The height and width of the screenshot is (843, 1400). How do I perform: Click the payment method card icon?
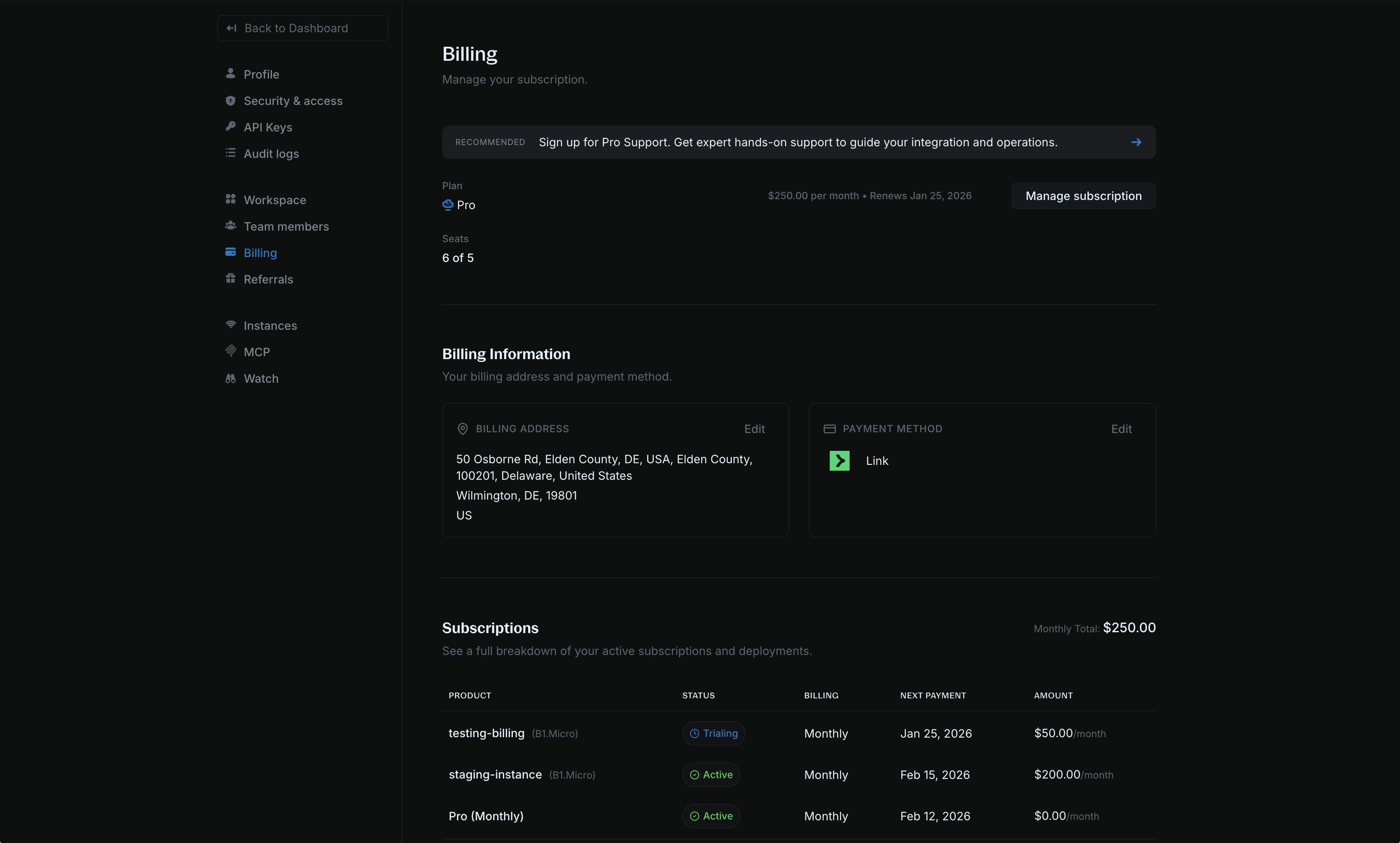pyautogui.click(x=829, y=428)
